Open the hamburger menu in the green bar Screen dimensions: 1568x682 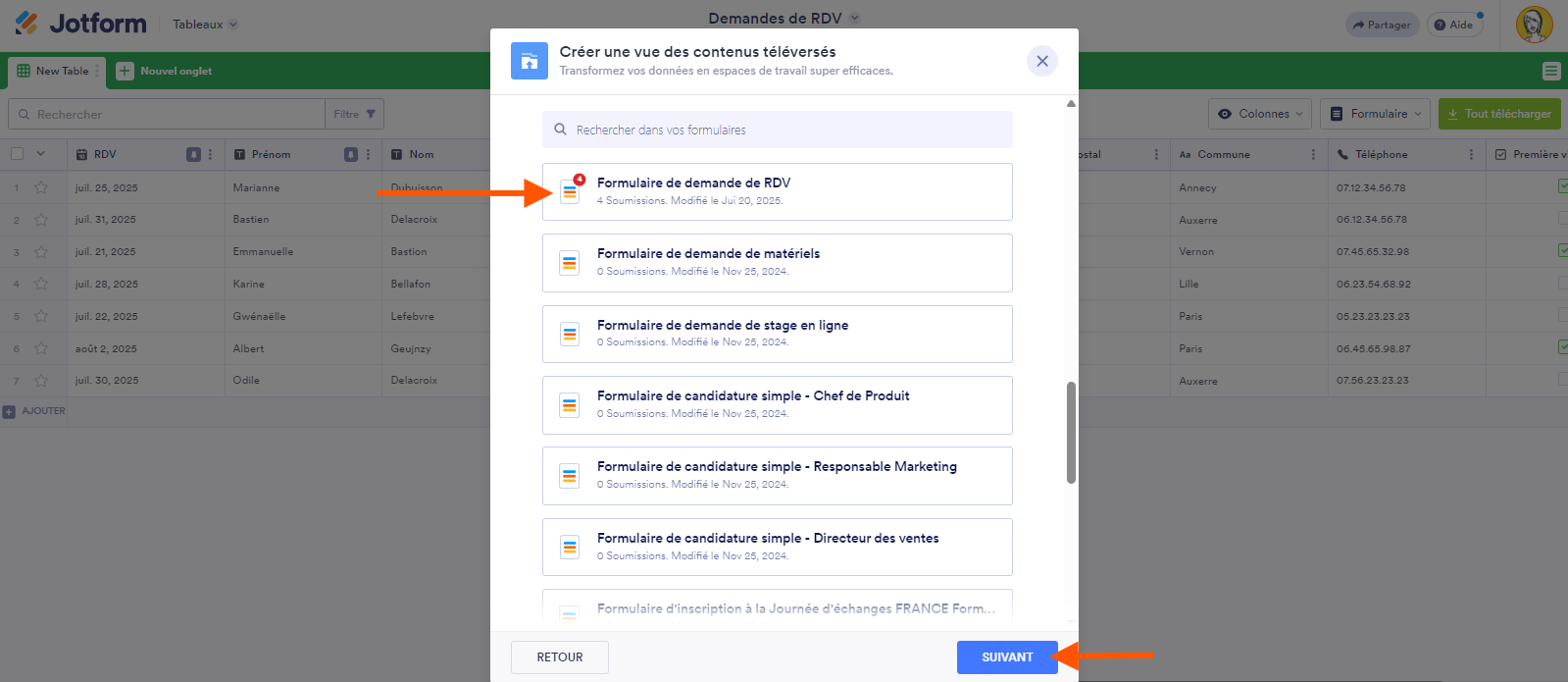1550,71
